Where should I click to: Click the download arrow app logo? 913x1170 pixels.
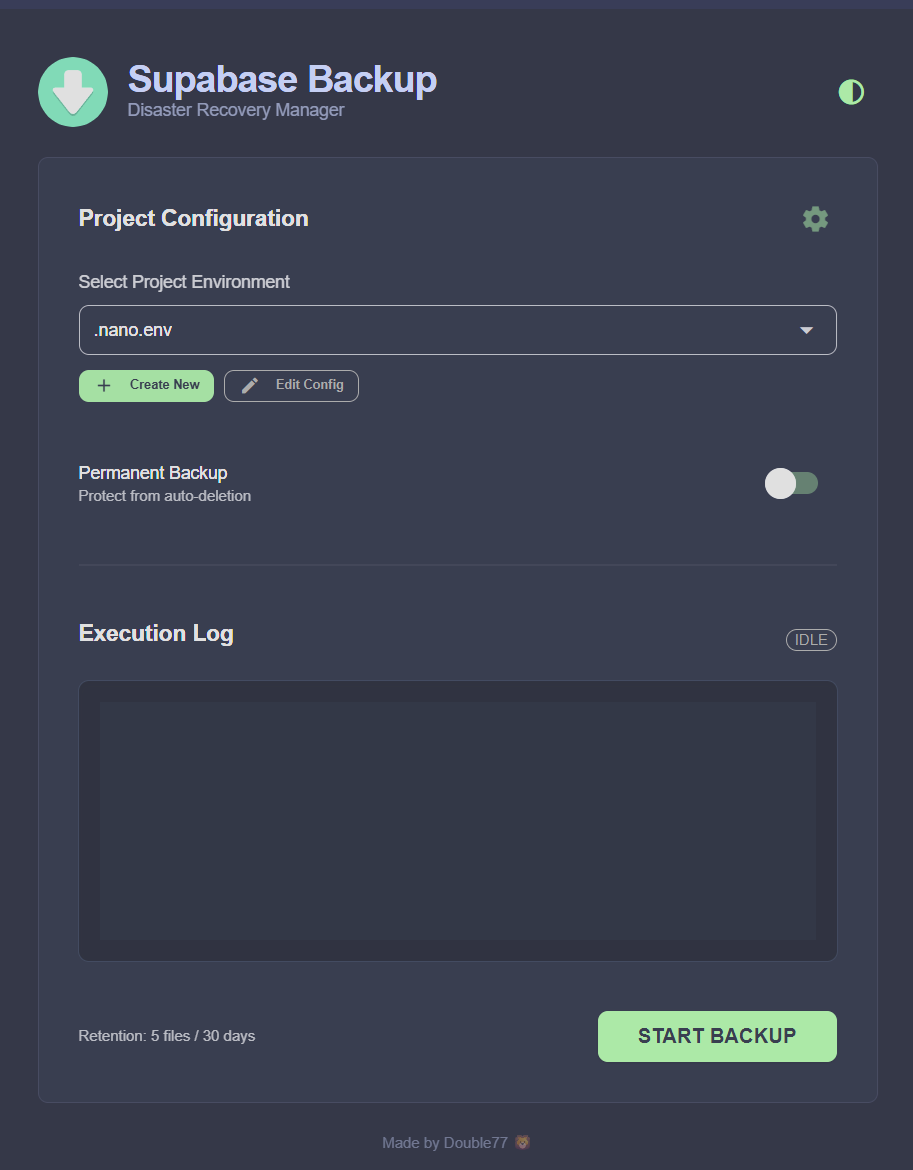72,91
